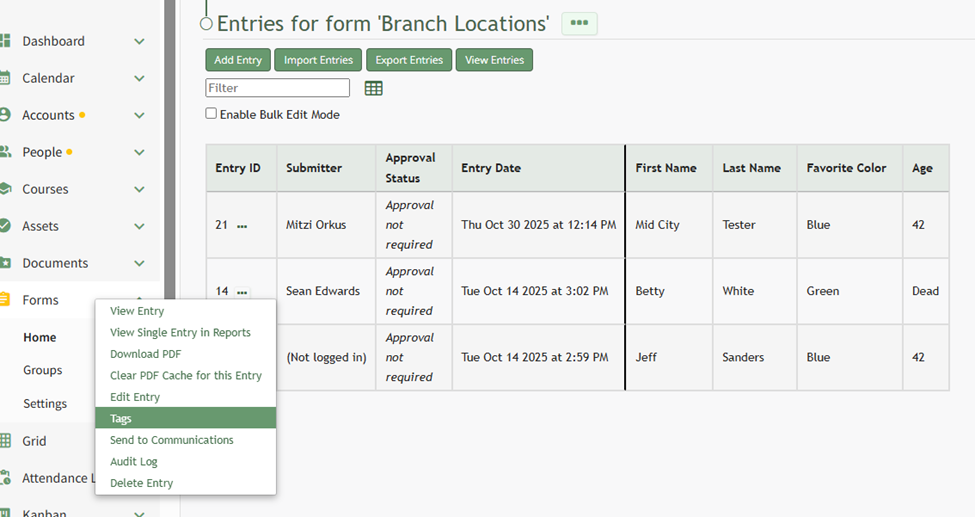Click the Forms sidebar icon
Image resolution: width=975 pixels, height=517 pixels.
pyautogui.click(x=5, y=300)
